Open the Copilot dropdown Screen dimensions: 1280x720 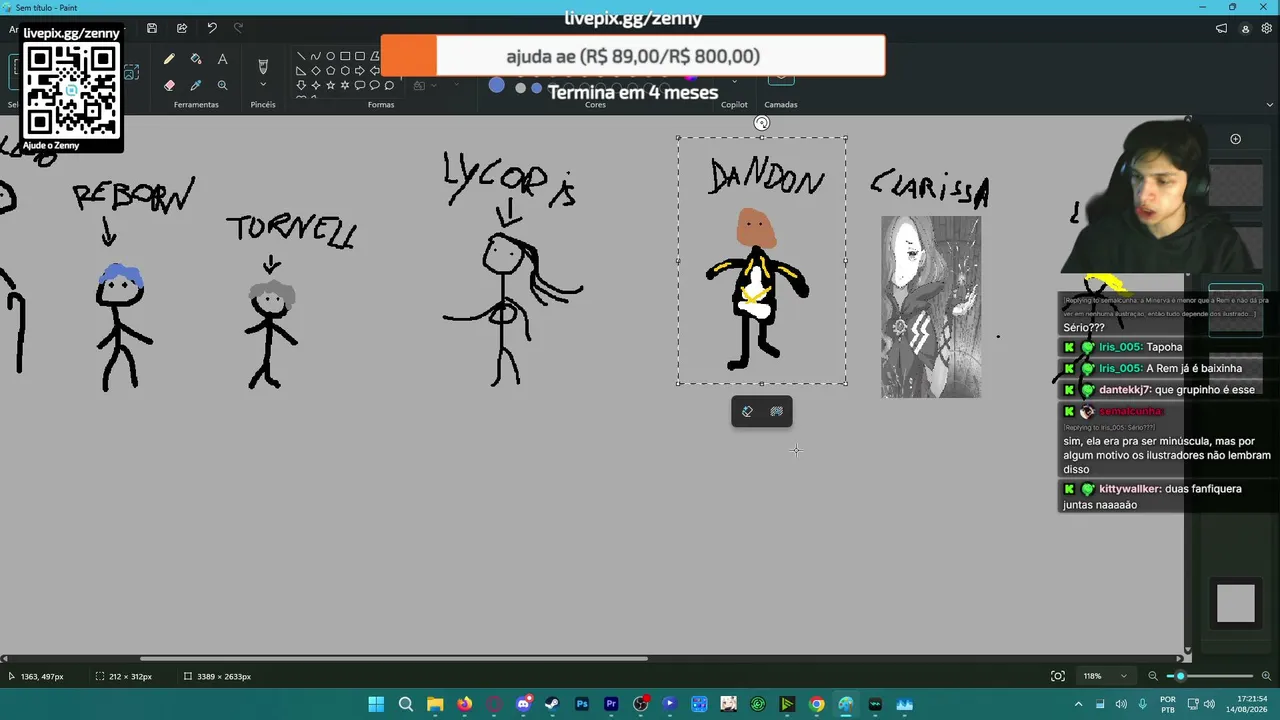(x=734, y=82)
